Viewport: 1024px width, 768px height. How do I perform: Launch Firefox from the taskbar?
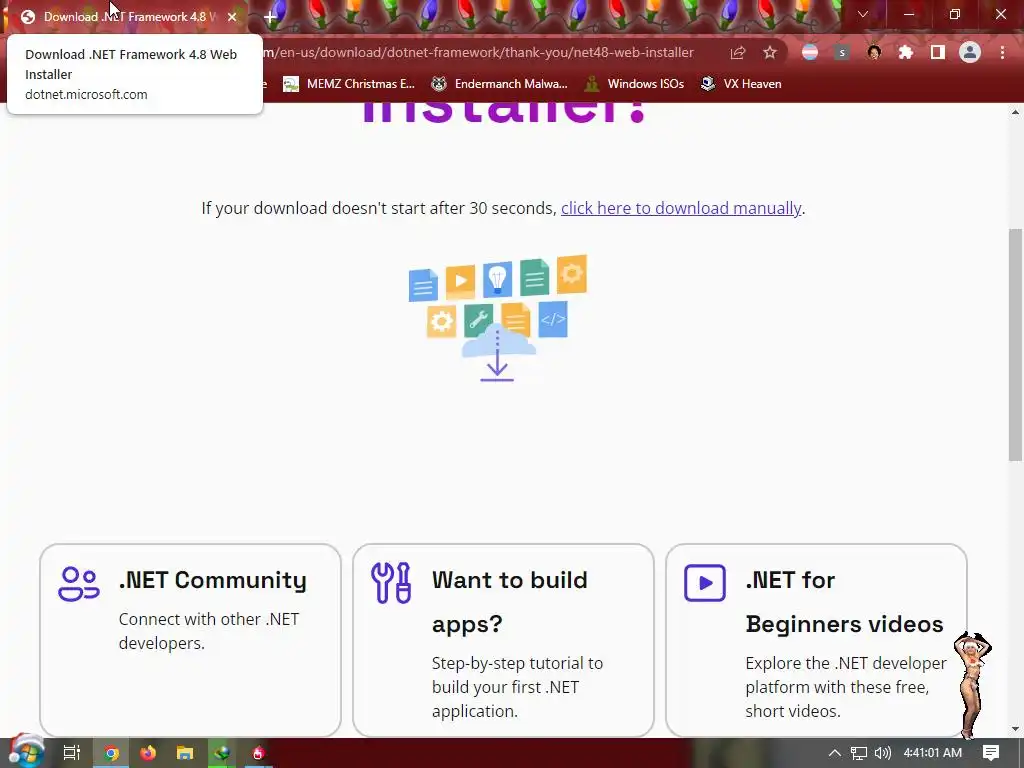coord(148,753)
